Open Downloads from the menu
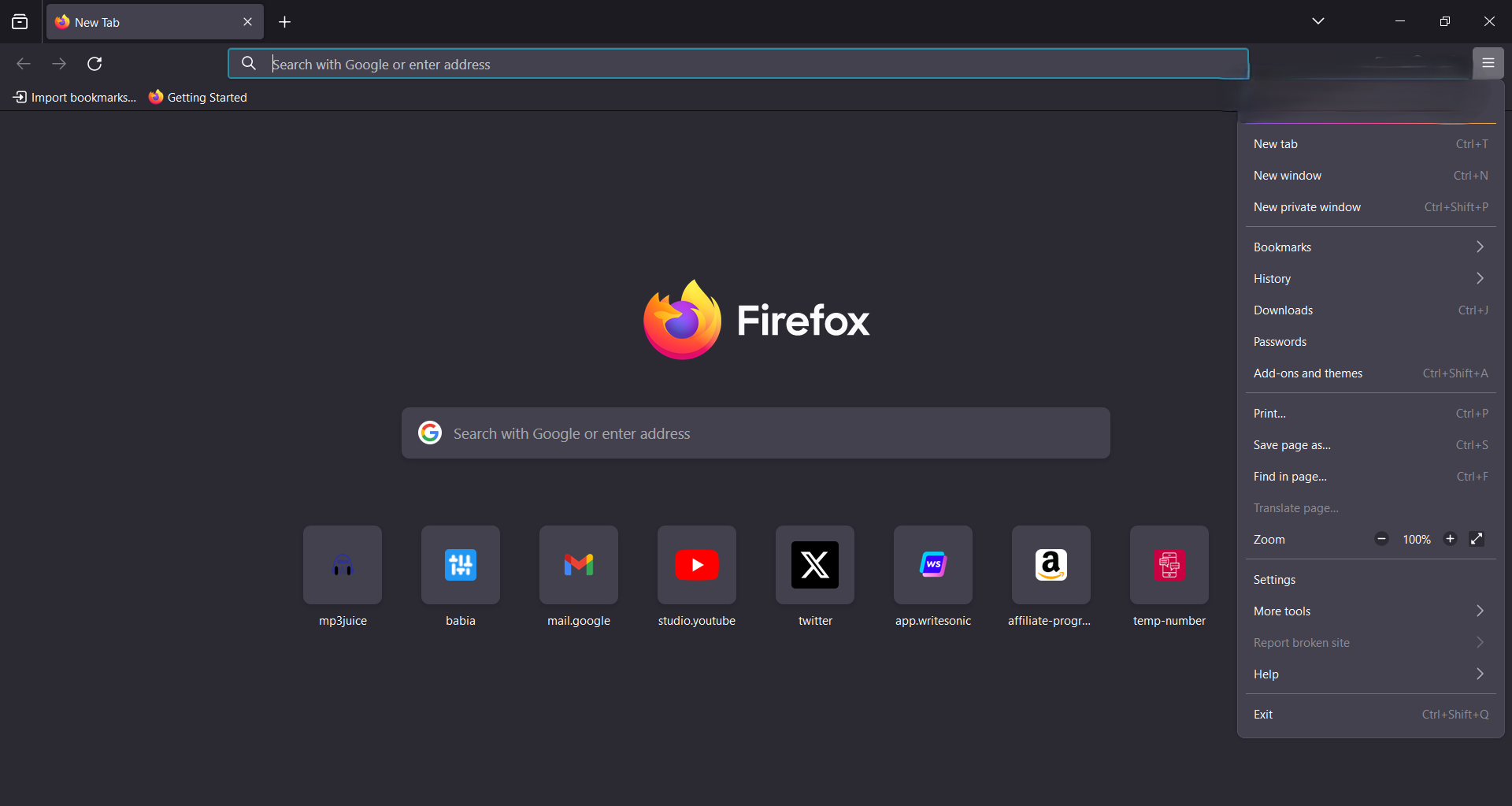The image size is (1512, 806). [x=1370, y=310]
